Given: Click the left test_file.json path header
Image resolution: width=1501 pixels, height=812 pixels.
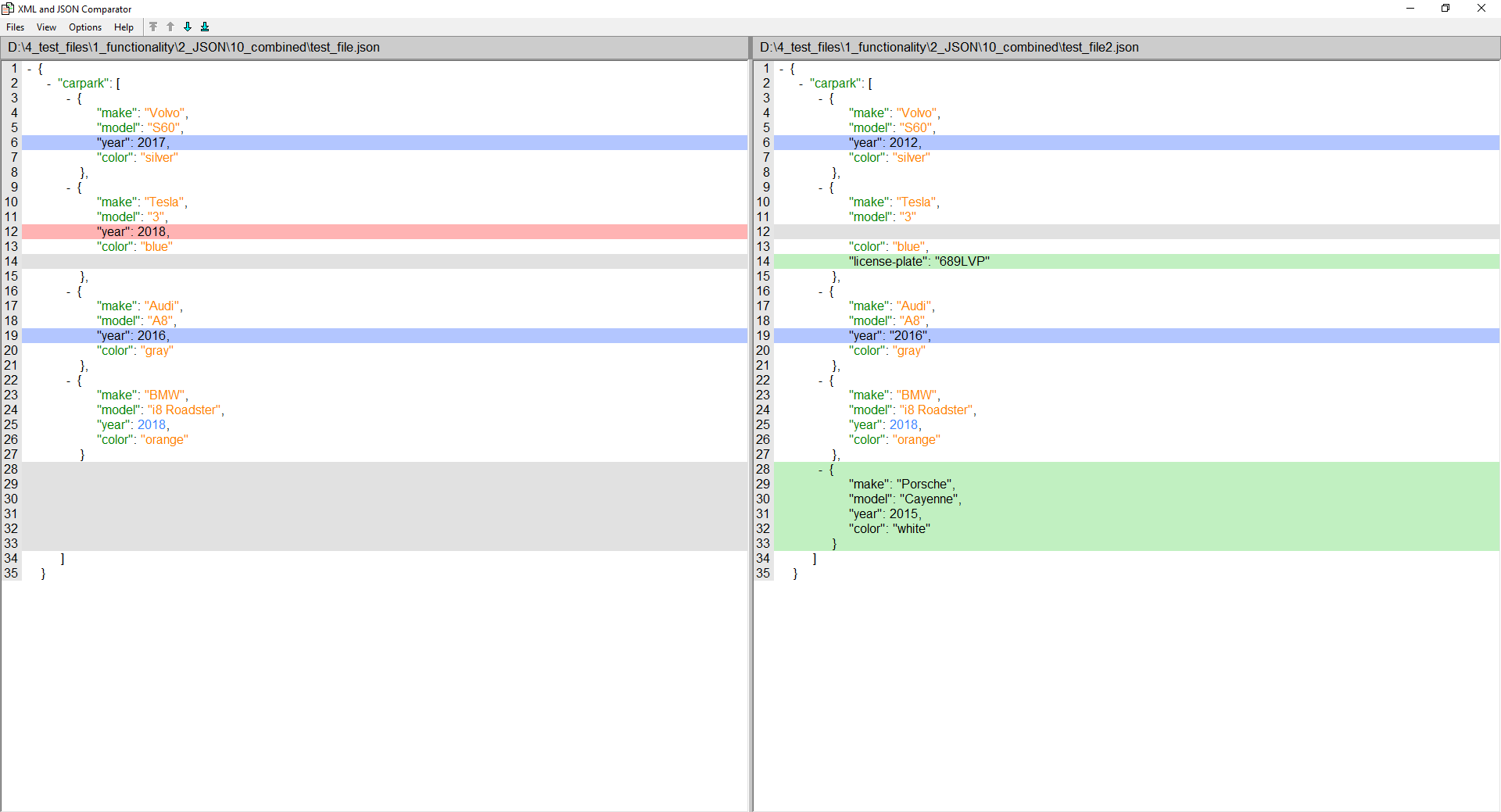Looking at the screenshot, I should coord(194,48).
